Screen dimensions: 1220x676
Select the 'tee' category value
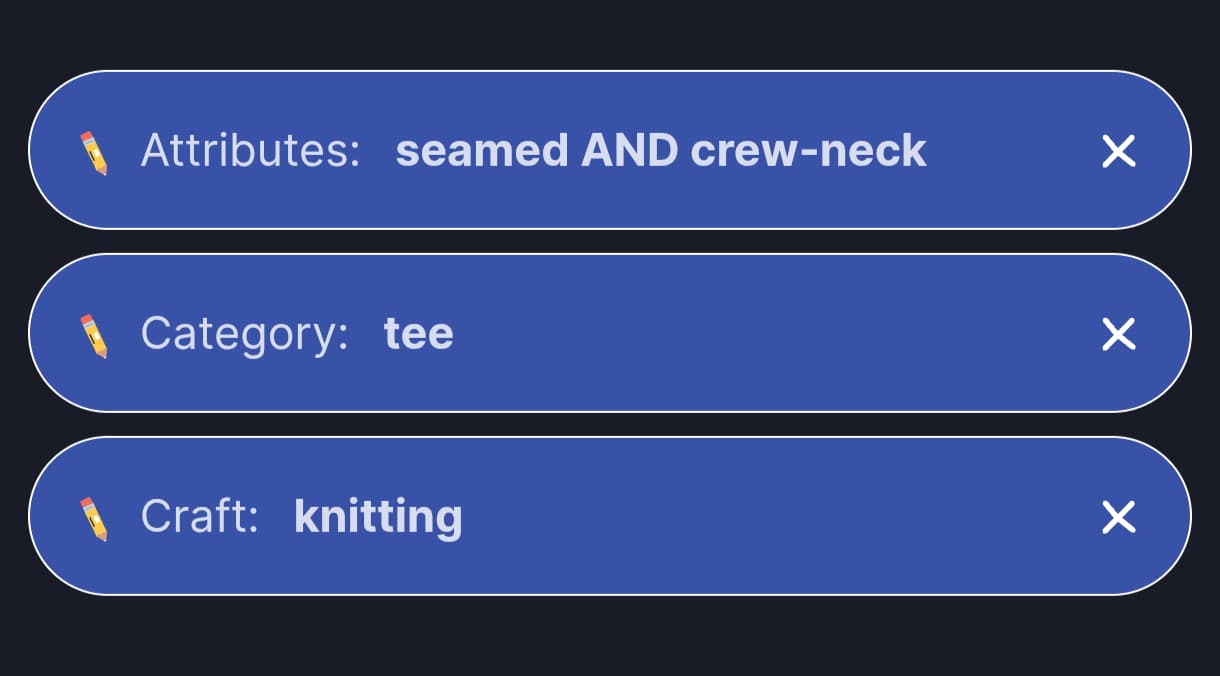[x=418, y=334]
